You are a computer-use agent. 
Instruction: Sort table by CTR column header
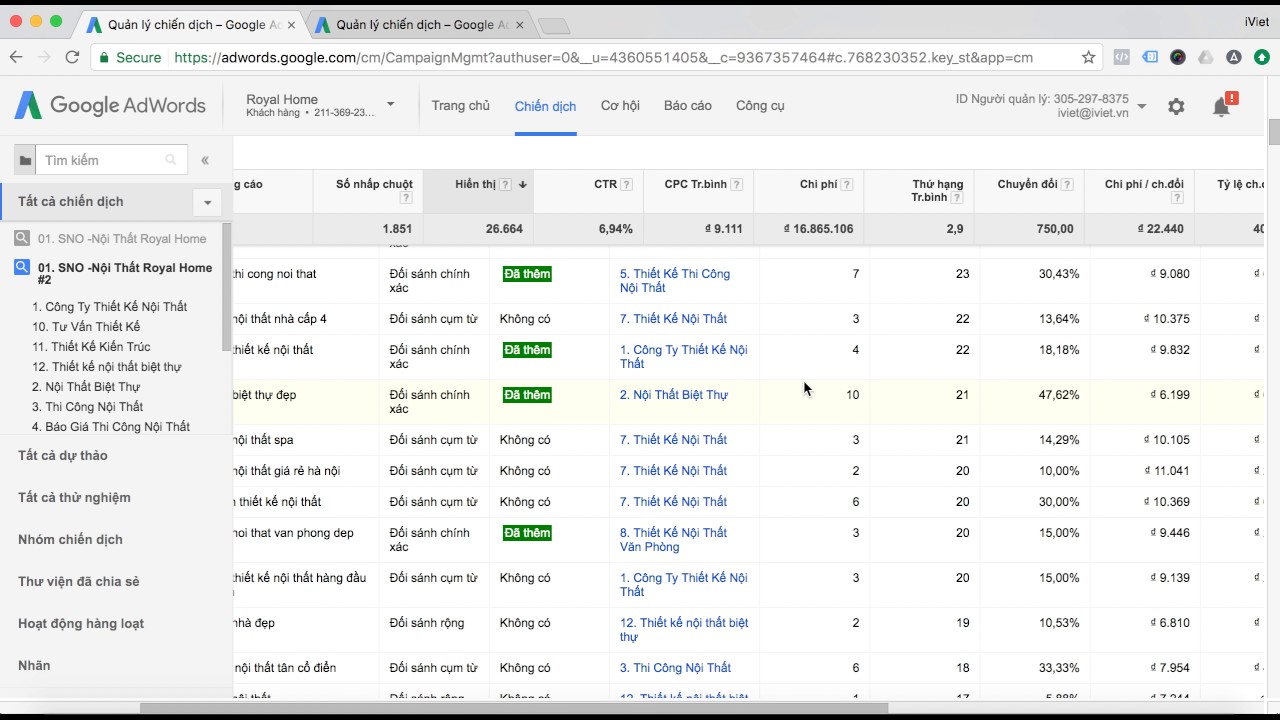pos(605,184)
